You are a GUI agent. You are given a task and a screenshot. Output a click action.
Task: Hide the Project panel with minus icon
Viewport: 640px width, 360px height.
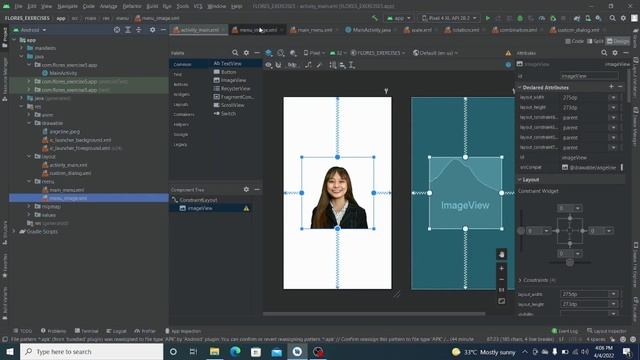coord(163,30)
